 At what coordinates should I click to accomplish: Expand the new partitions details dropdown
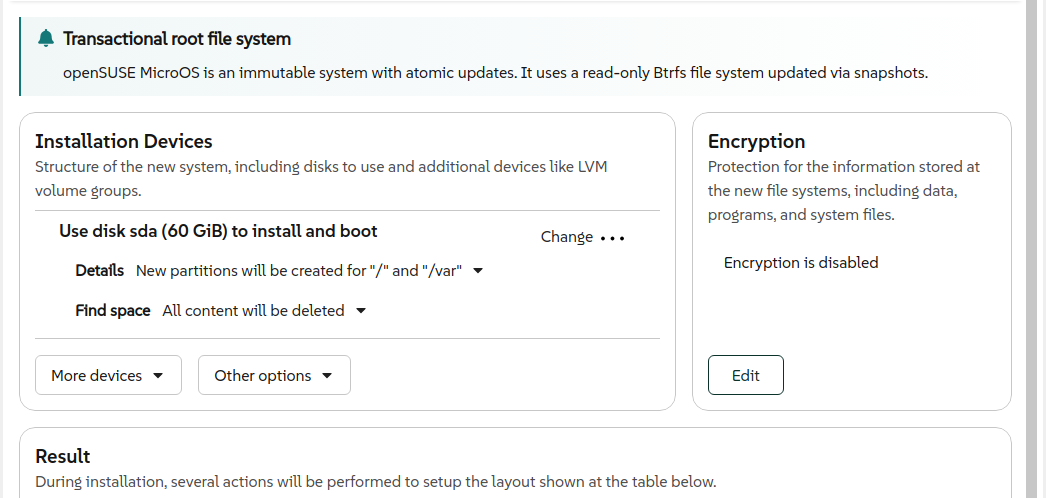point(310,271)
